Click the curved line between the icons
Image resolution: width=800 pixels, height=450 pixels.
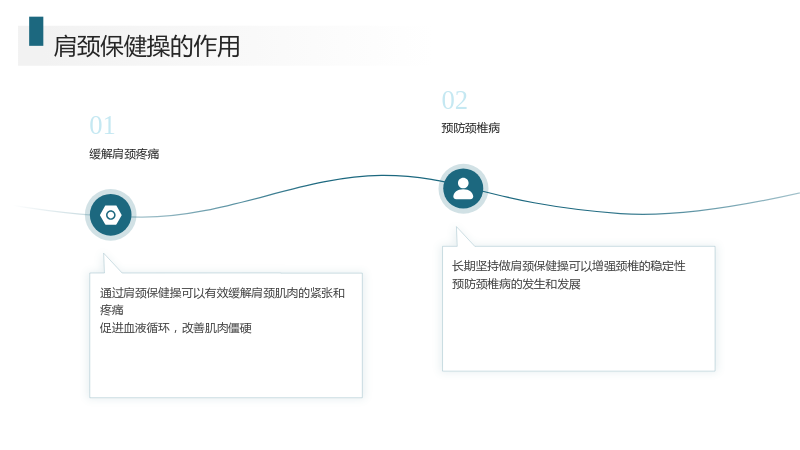(x=286, y=190)
